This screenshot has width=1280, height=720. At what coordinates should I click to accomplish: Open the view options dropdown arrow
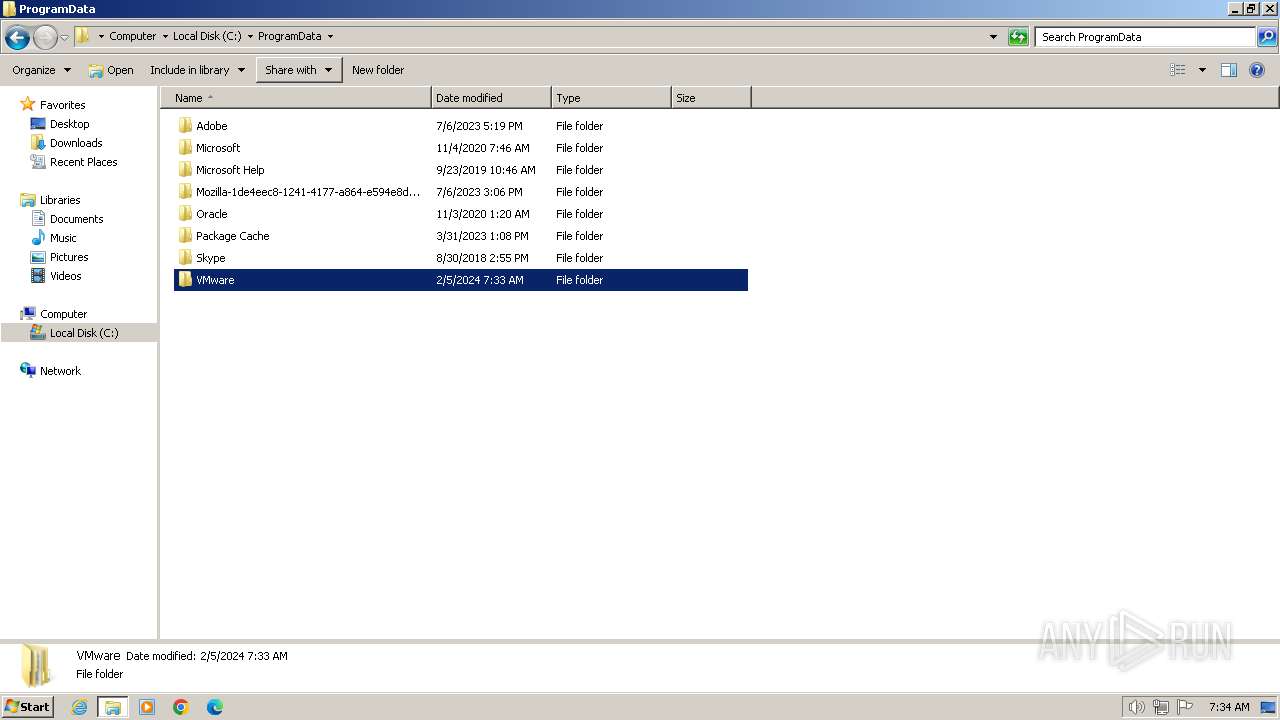pyautogui.click(x=1202, y=70)
